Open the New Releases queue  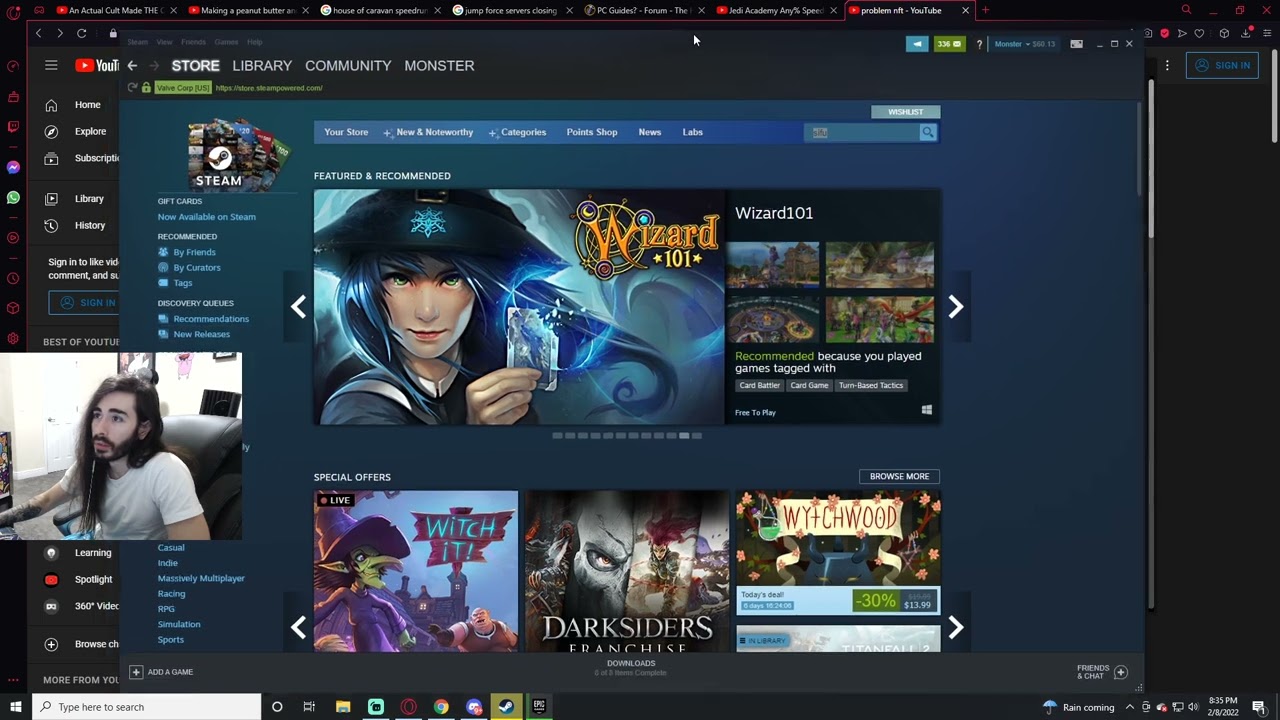coord(201,334)
